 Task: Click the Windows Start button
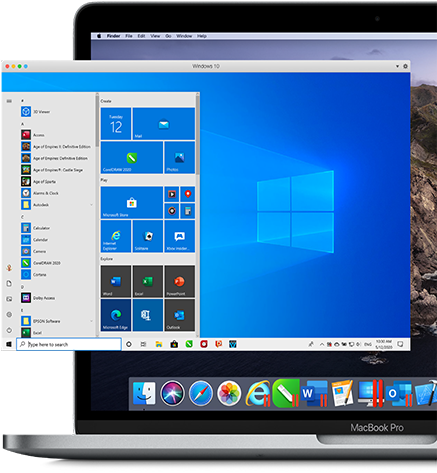tap(9, 344)
